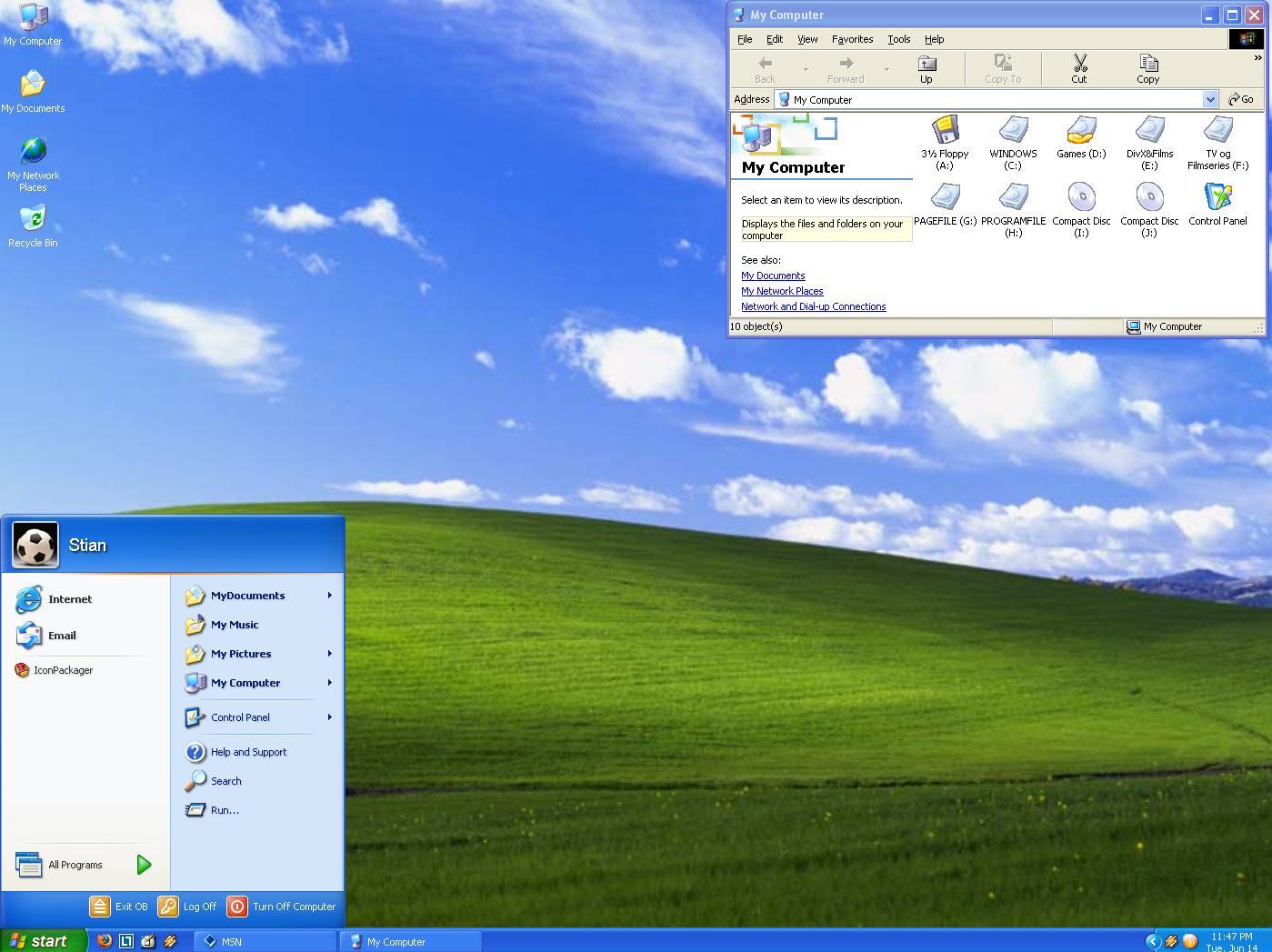Screen dimensions: 1272x952
Task: Open the Address bar dropdown
Action: tap(1210, 99)
